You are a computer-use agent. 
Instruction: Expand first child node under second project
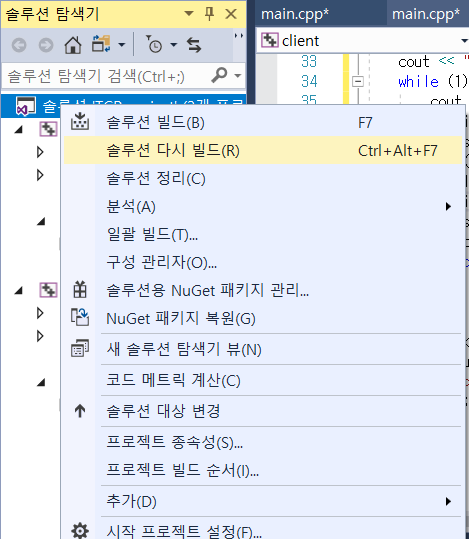40,313
